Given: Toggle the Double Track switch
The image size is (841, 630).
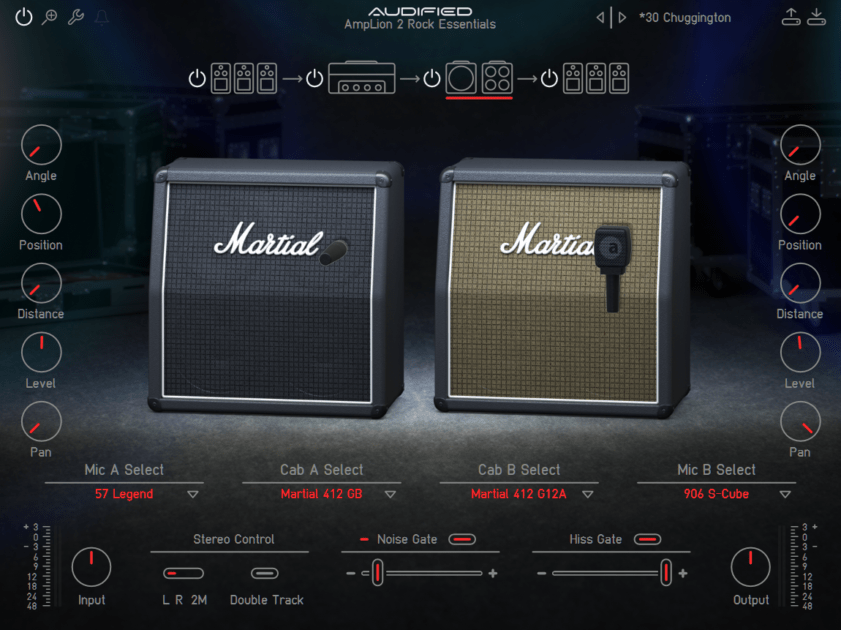Looking at the screenshot, I should click(265, 573).
